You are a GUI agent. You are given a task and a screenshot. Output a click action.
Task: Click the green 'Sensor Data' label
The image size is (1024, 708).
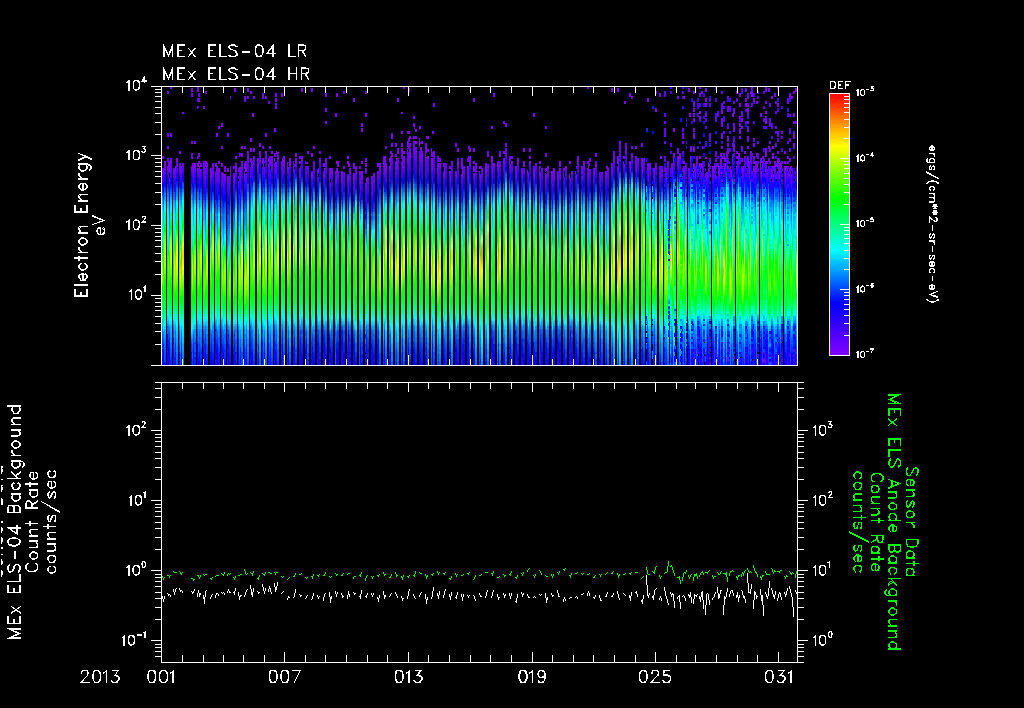click(912, 522)
